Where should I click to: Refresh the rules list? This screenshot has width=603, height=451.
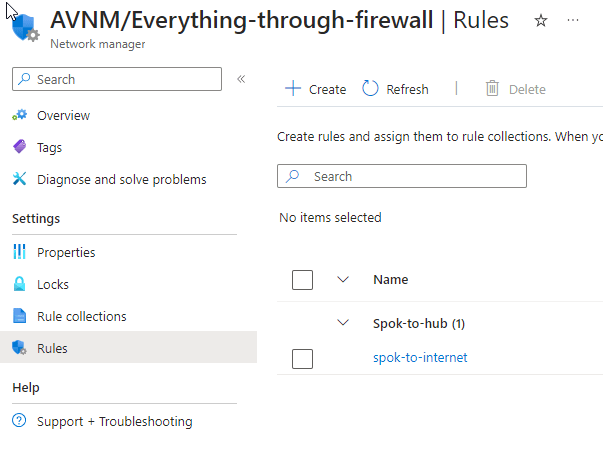pyautogui.click(x=395, y=89)
